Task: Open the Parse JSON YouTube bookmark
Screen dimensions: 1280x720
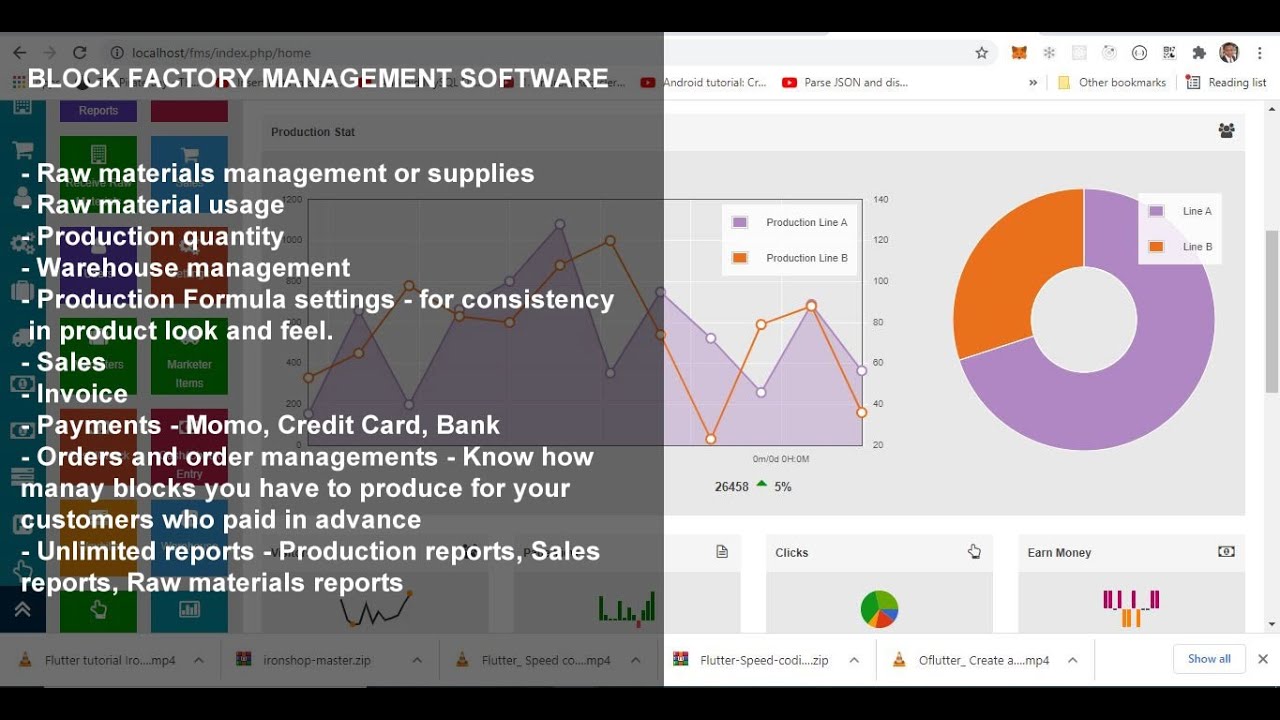Action: click(846, 83)
